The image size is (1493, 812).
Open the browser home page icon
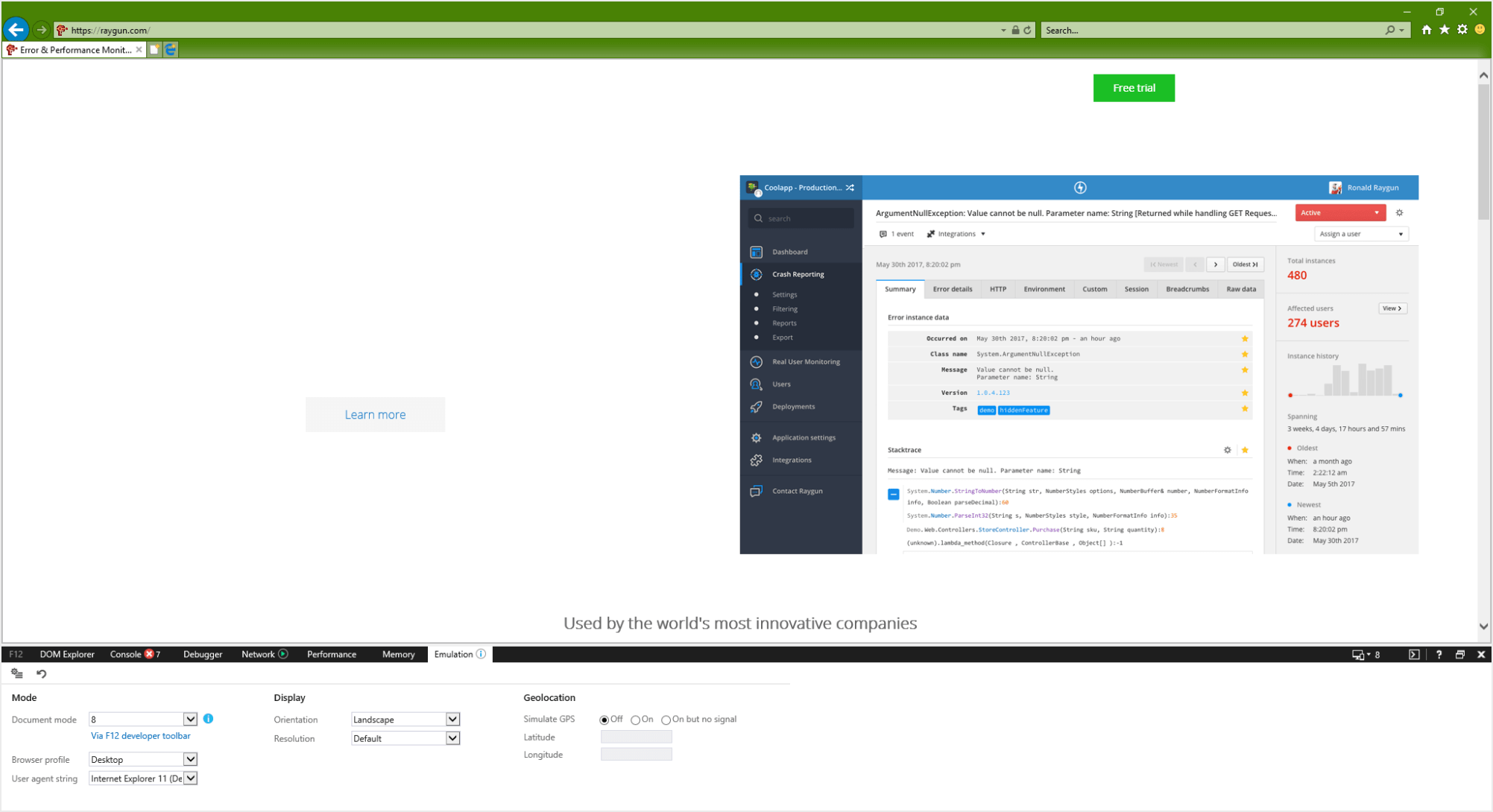pos(1426,30)
